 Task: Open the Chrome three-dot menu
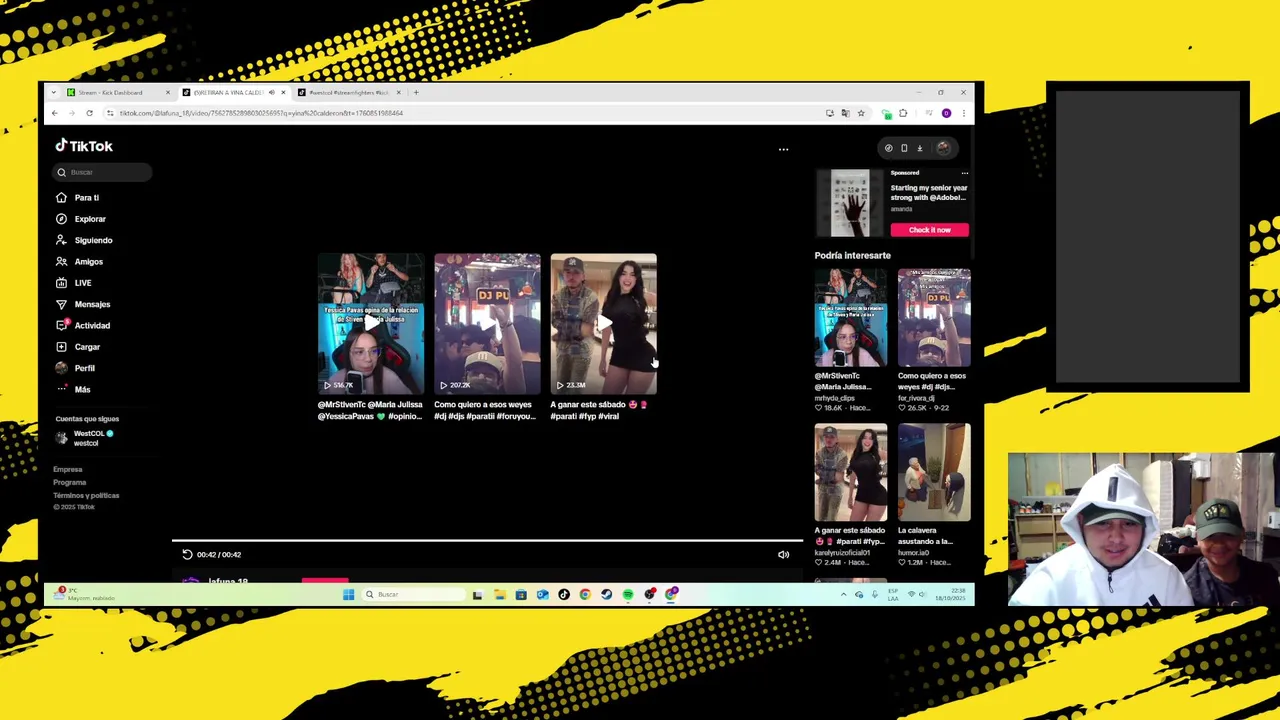pos(963,113)
